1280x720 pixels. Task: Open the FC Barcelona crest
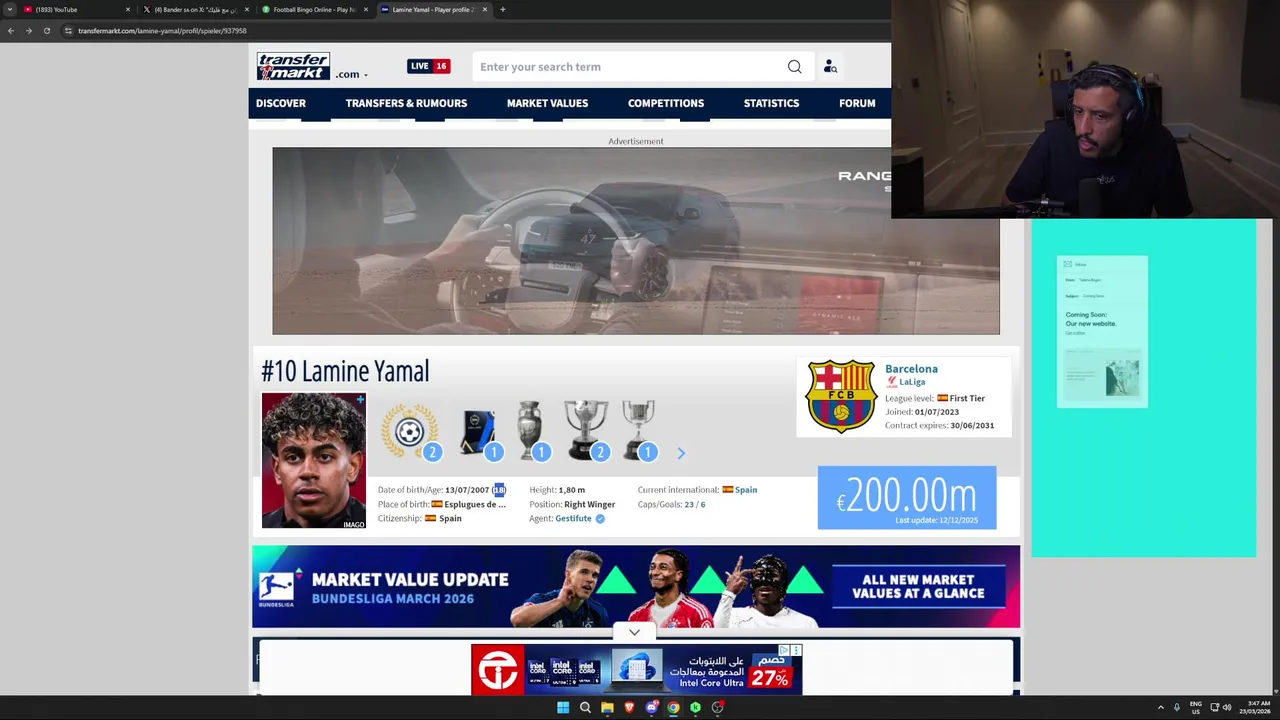[x=841, y=396]
